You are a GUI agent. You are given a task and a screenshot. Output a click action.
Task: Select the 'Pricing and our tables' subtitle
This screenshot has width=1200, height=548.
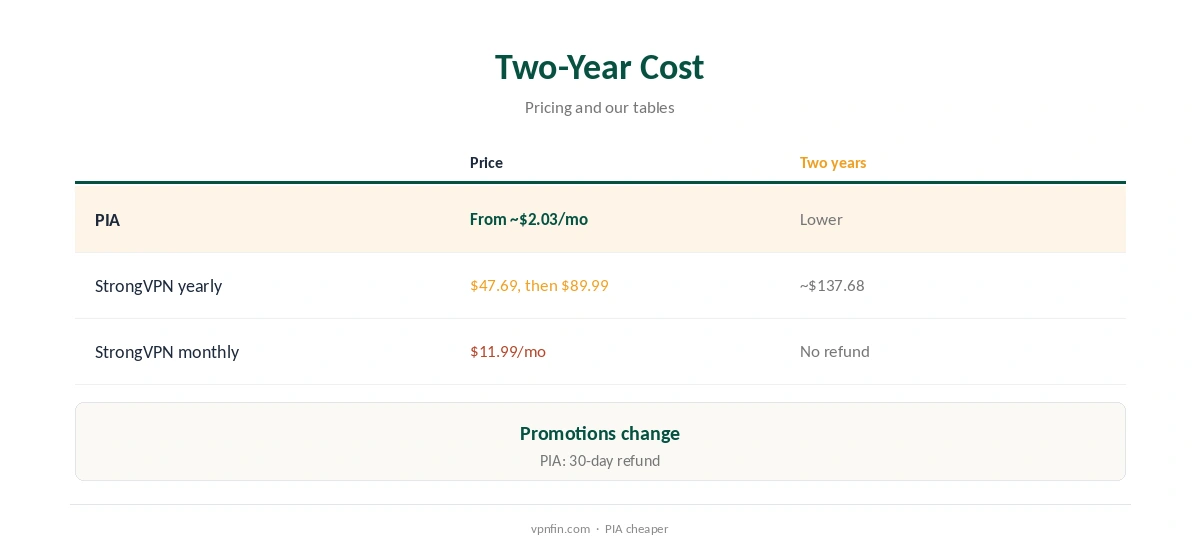(x=599, y=107)
